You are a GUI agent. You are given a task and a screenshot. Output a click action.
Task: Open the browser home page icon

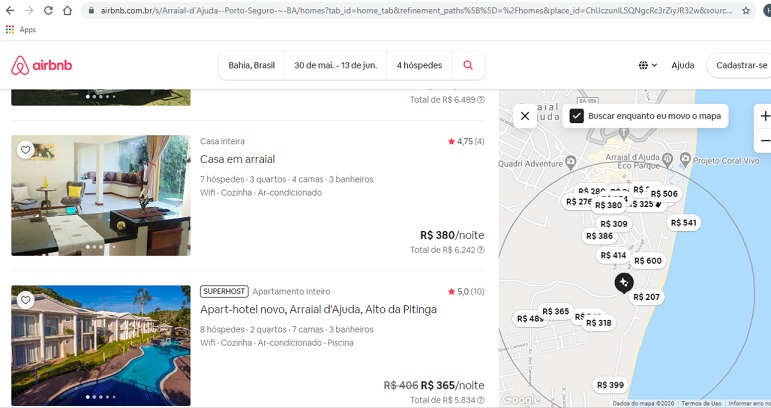(x=67, y=10)
